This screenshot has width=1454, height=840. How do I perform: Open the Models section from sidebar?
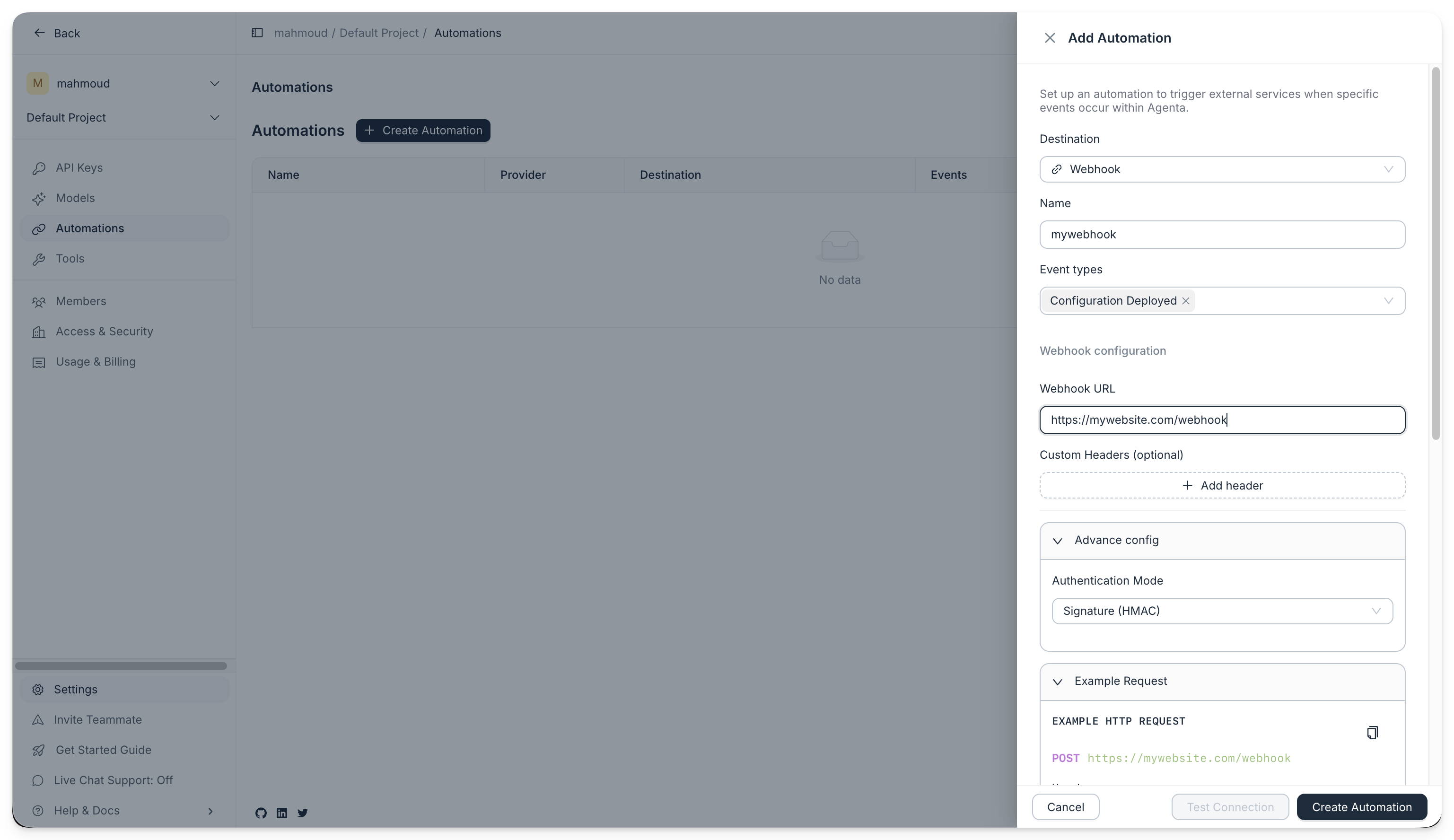(x=39, y=198)
